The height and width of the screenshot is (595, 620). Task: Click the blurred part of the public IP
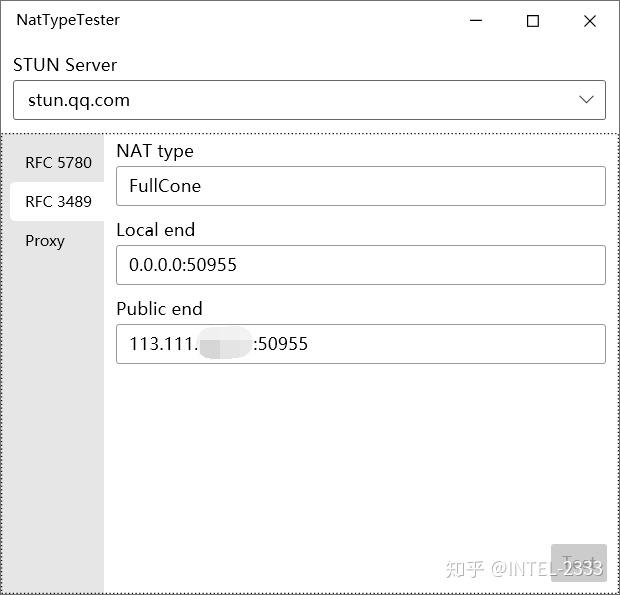tap(225, 344)
